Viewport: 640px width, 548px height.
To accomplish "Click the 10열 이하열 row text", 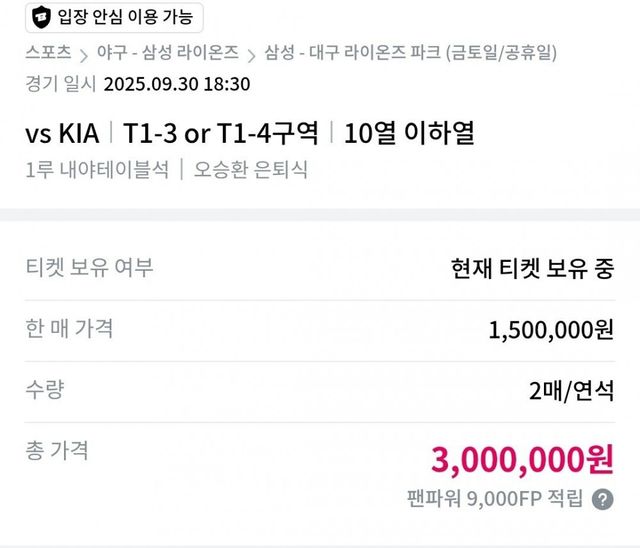I will tap(408, 132).
